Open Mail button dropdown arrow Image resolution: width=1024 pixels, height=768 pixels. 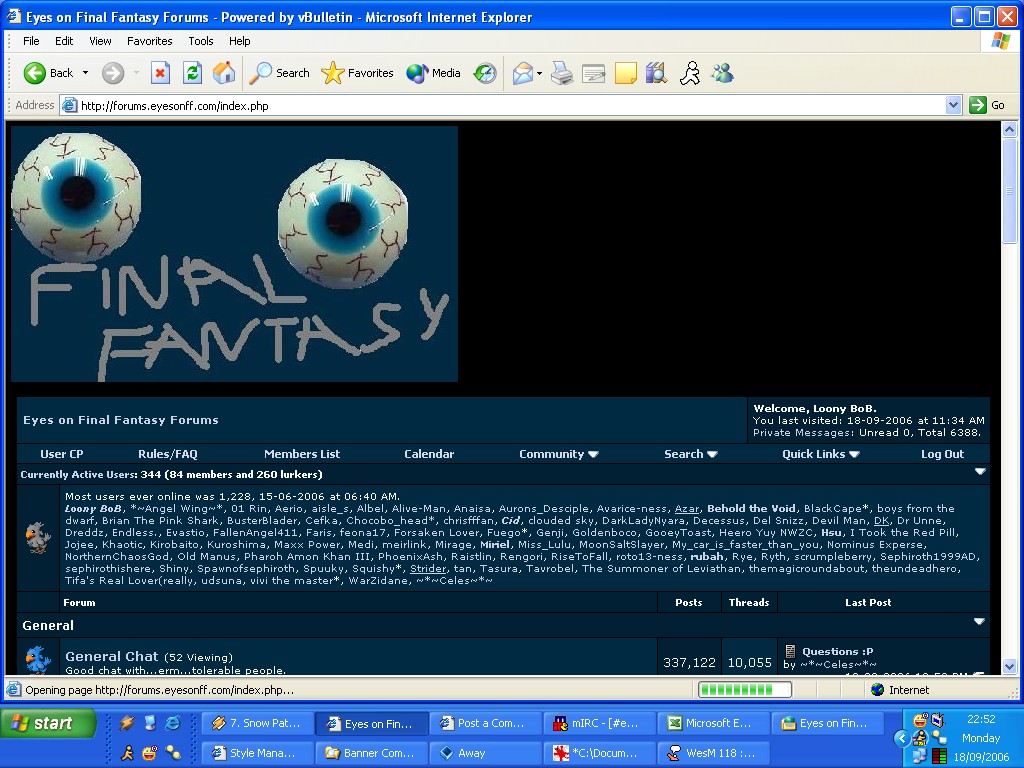click(x=539, y=73)
